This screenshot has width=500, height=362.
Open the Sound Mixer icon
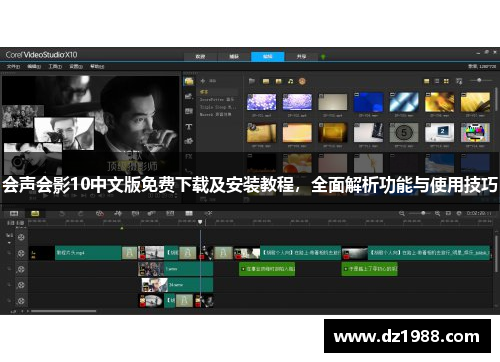(118, 213)
